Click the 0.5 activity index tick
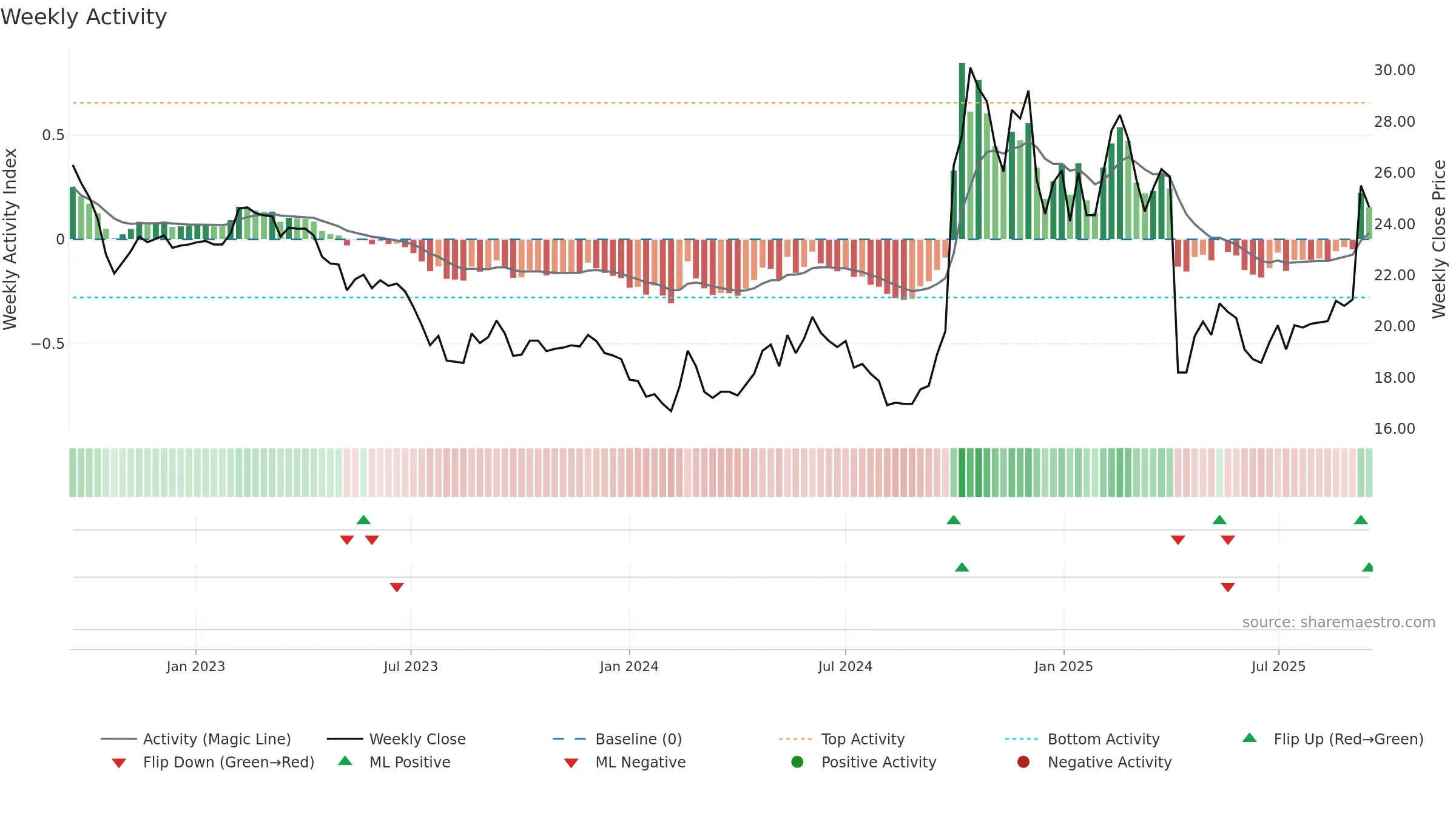The width and height of the screenshot is (1456, 819). 53,135
